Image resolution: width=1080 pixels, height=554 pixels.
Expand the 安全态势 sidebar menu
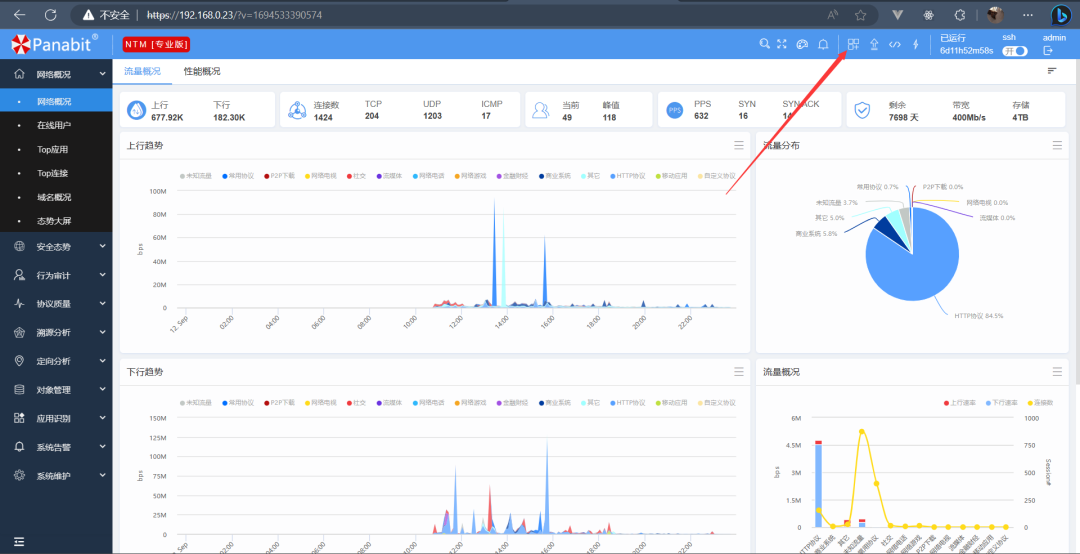coord(56,246)
